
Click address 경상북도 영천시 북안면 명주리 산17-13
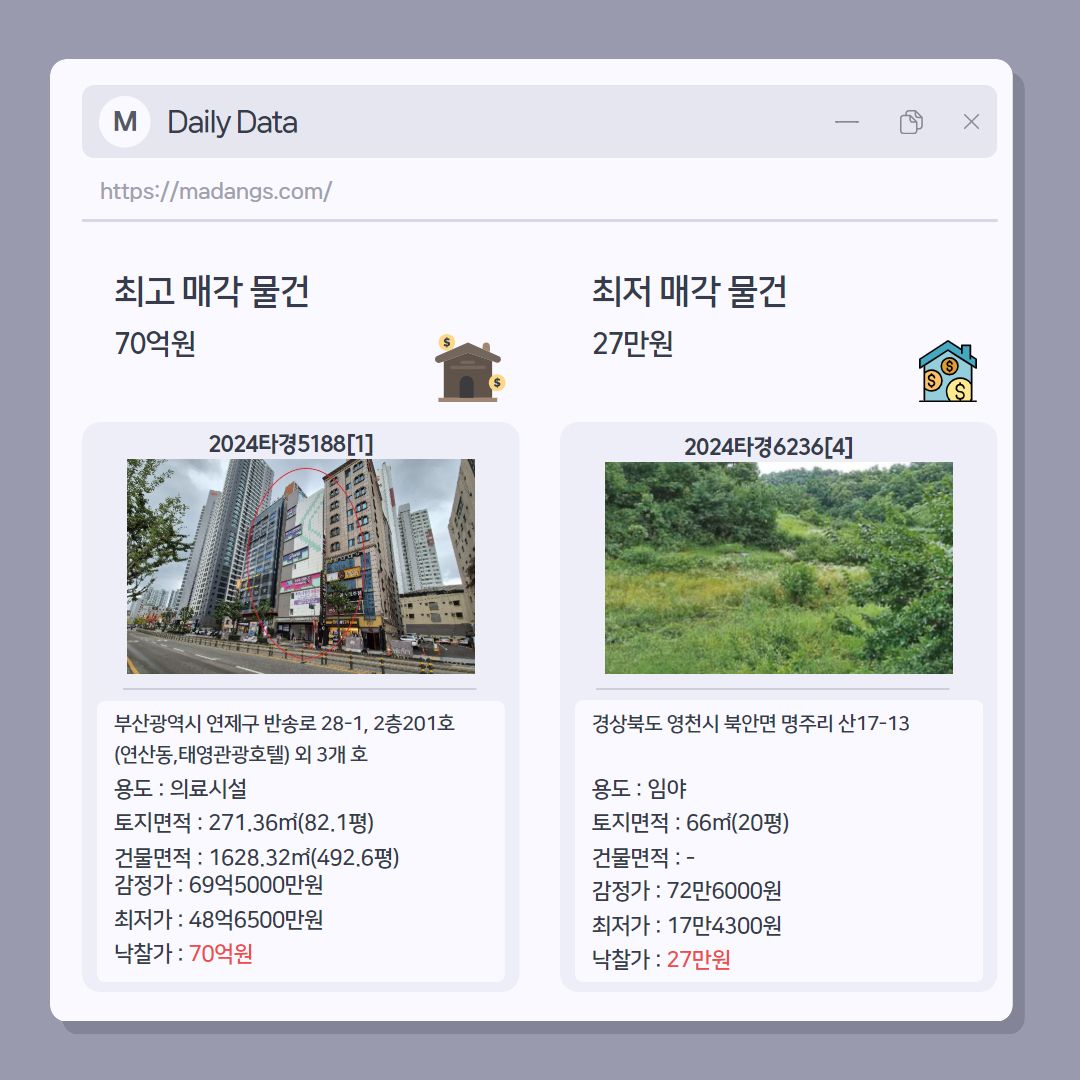coord(751,723)
